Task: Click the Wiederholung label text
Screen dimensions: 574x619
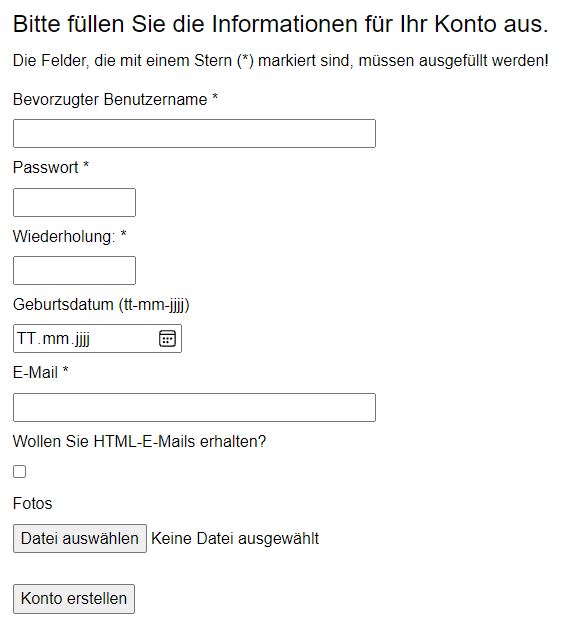Action: point(69,236)
